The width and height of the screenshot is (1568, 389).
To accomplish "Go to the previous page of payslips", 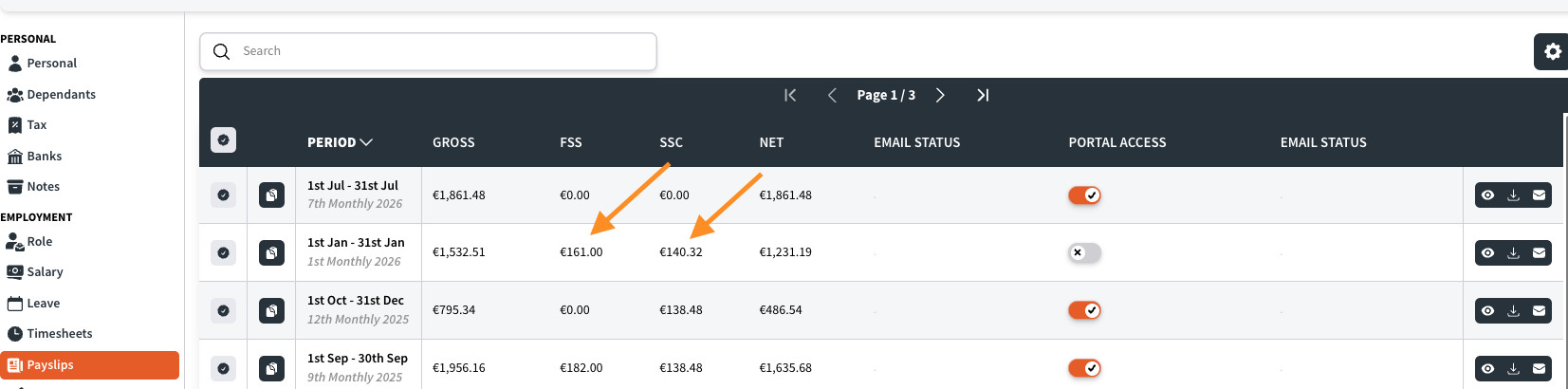I will click(832, 95).
